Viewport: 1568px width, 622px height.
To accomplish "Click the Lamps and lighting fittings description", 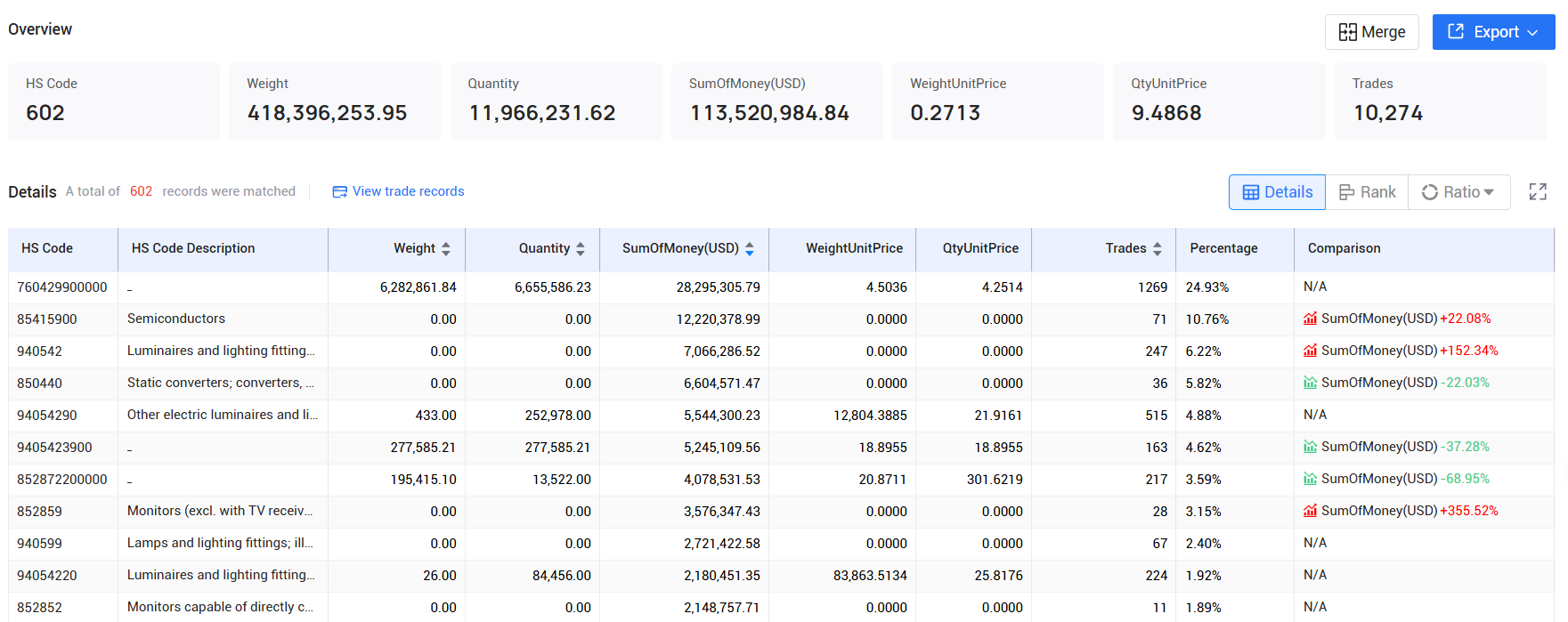I will click(x=220, y=543).
